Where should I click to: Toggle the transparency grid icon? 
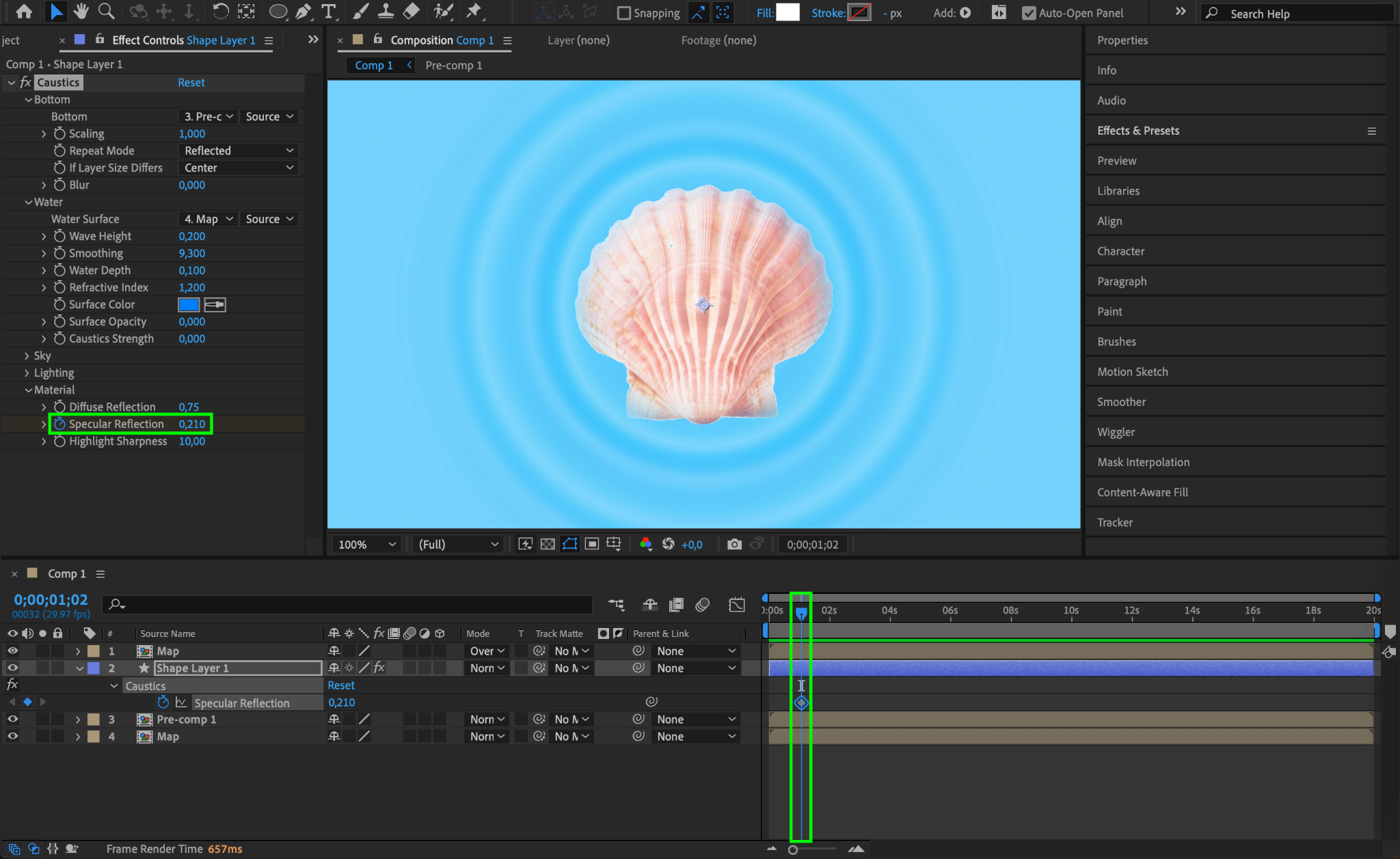coord(548,544)
